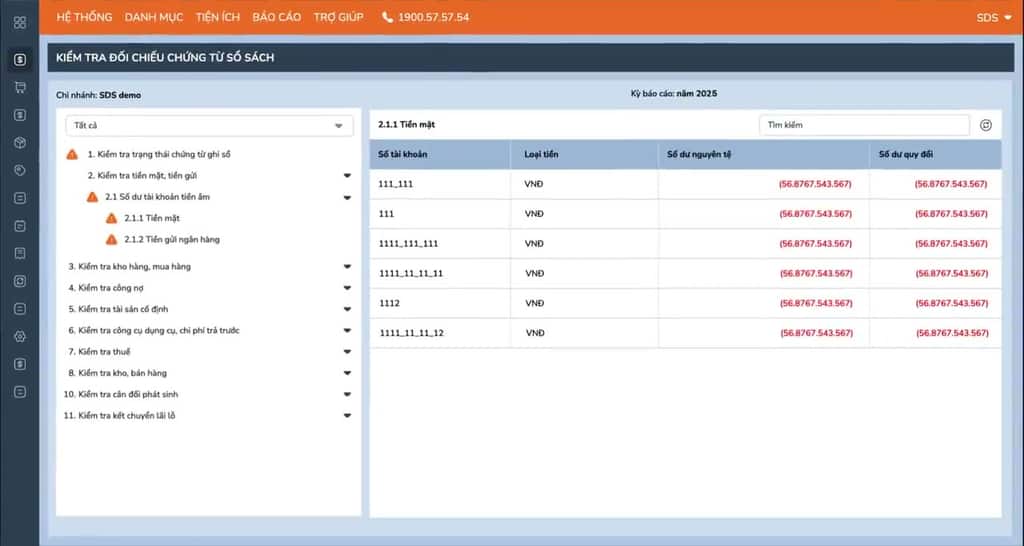Click the highlighted dollar icon in the sidebar

point(20,59)
